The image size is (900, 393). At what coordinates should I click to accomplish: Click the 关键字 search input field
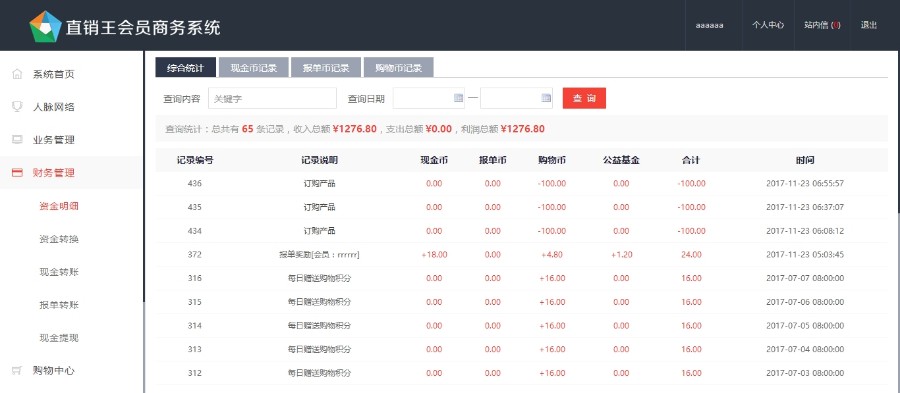click(272, 98)
